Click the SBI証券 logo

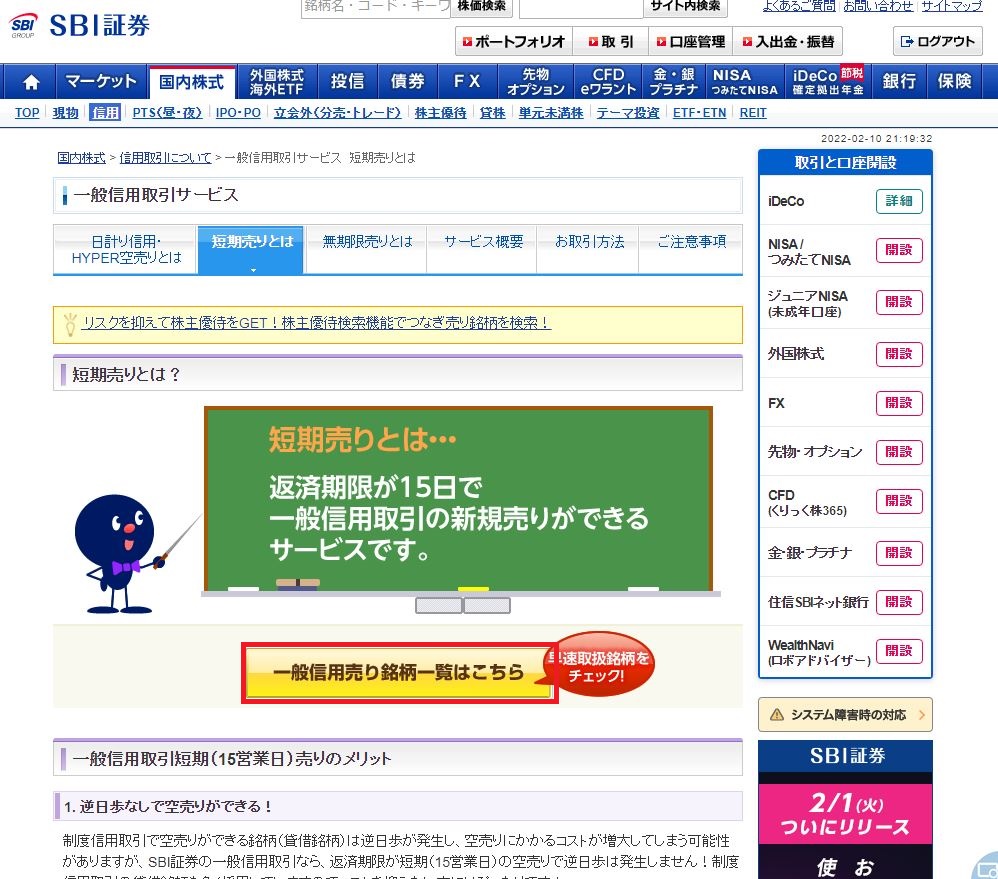pos(80,25)
